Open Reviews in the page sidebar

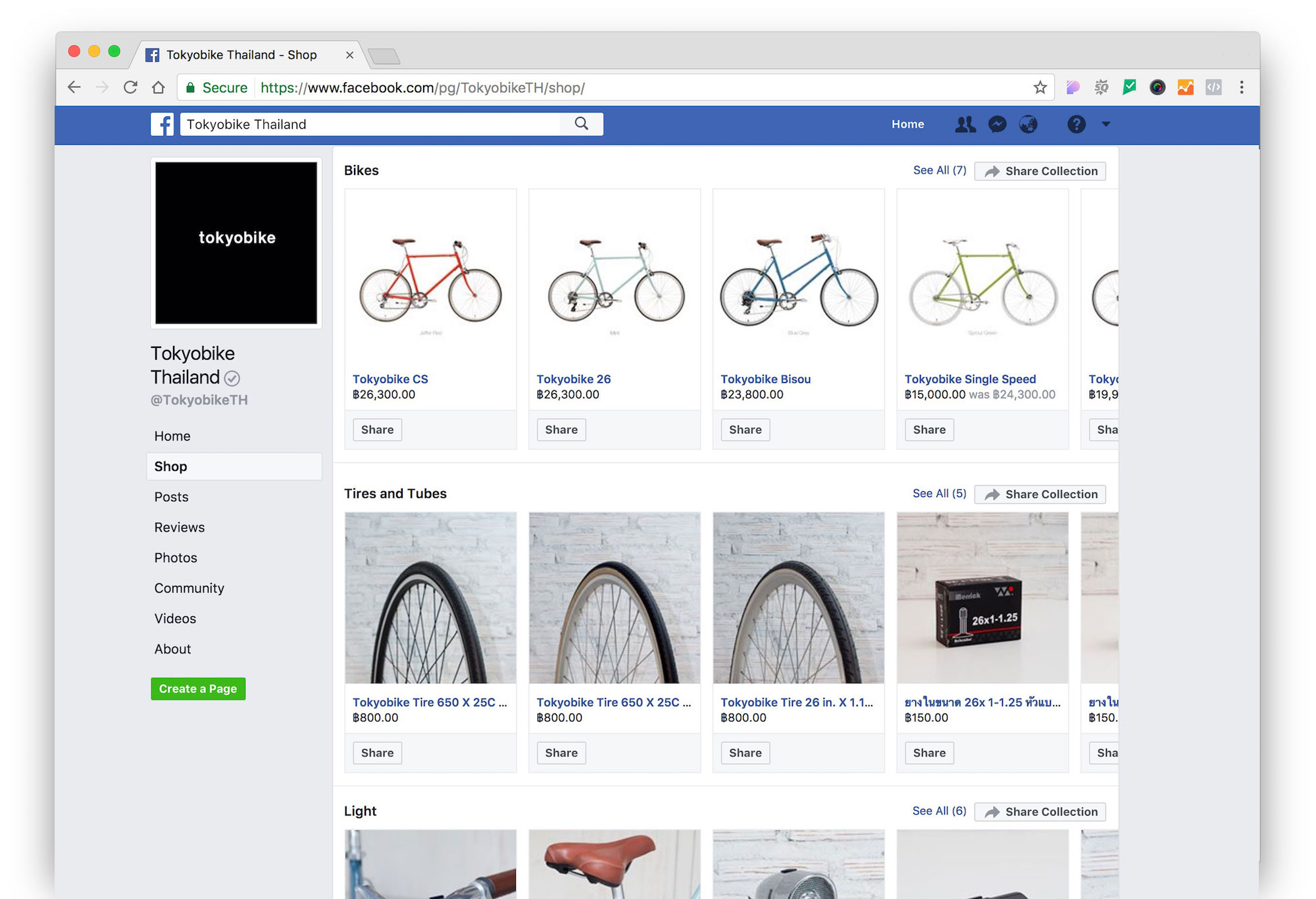click(x=179, y=527)
